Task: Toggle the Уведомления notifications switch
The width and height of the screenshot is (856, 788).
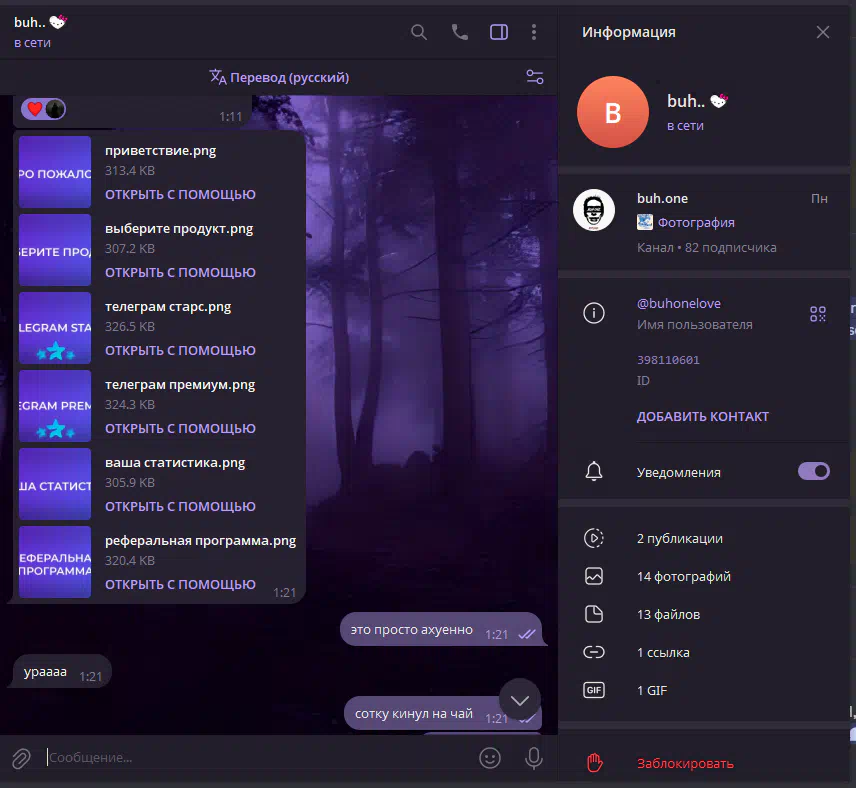Action: click(x=813, y=471)
